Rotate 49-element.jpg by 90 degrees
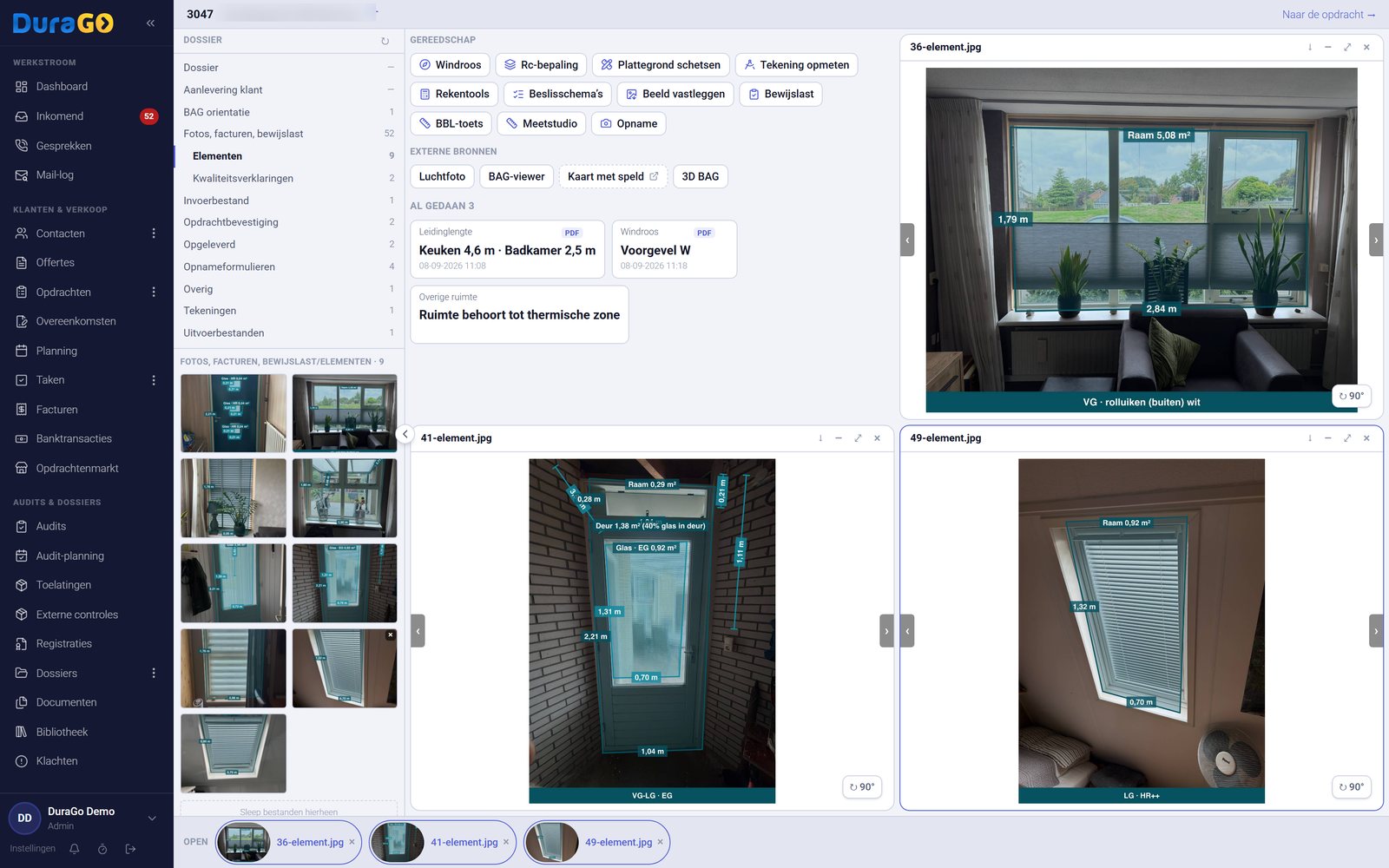This screenshot has width=1389, height=868. click(x=1351, y=786)
